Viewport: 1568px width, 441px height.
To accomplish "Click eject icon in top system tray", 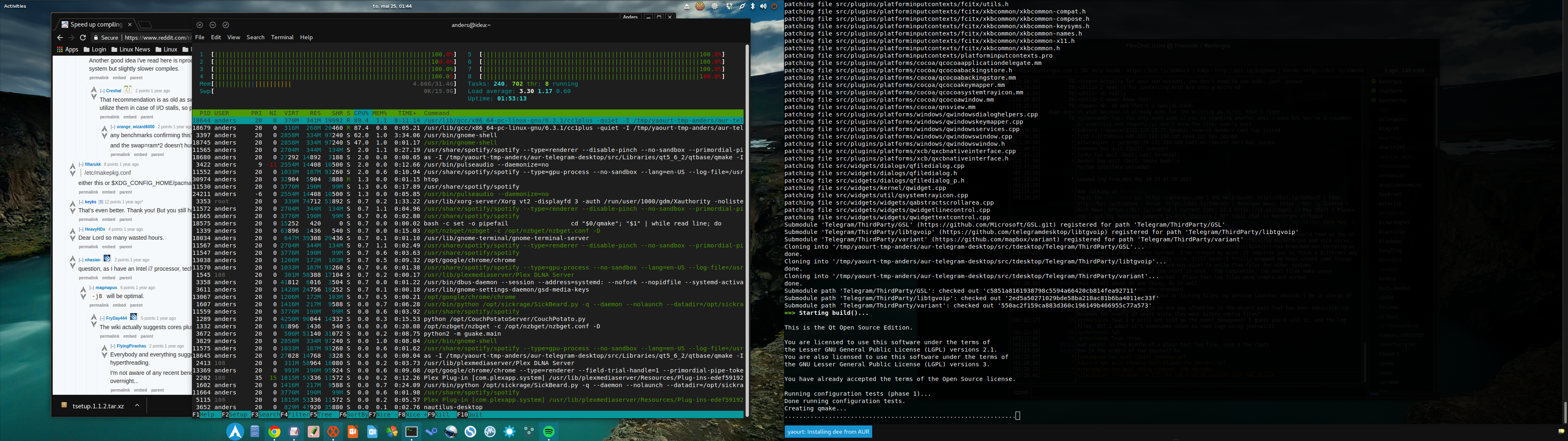I will tap(687, 6).
